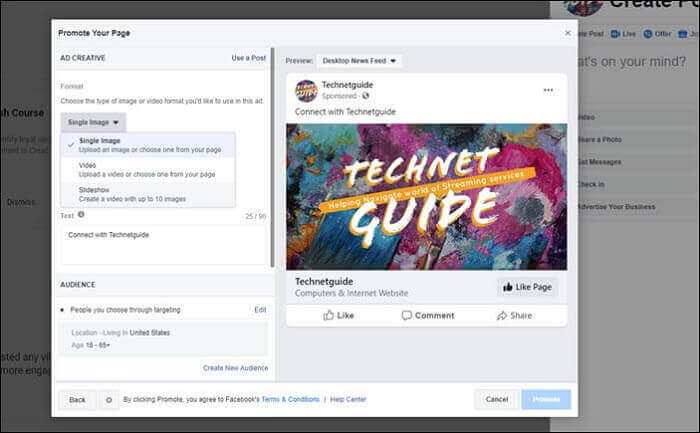Screen dimensions: 700x433
Task: Click the Cancel button
Action: [497, 400]
